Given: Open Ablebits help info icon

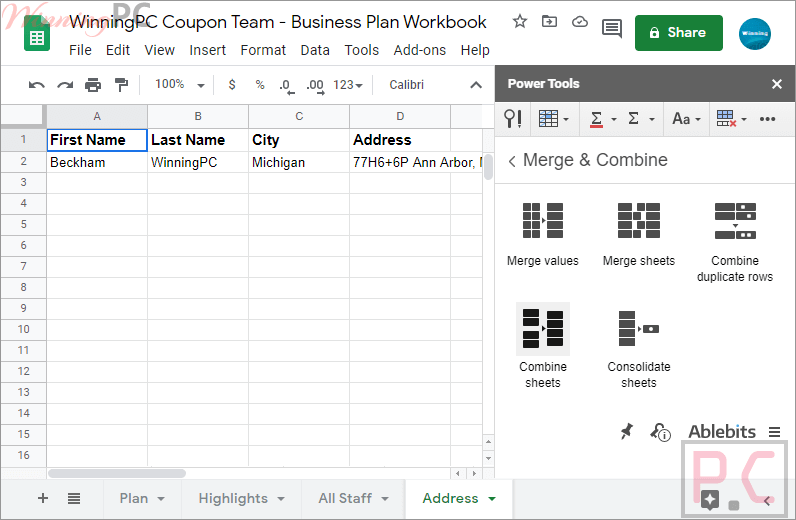Looking at the screenshot, I should point(660,432).
